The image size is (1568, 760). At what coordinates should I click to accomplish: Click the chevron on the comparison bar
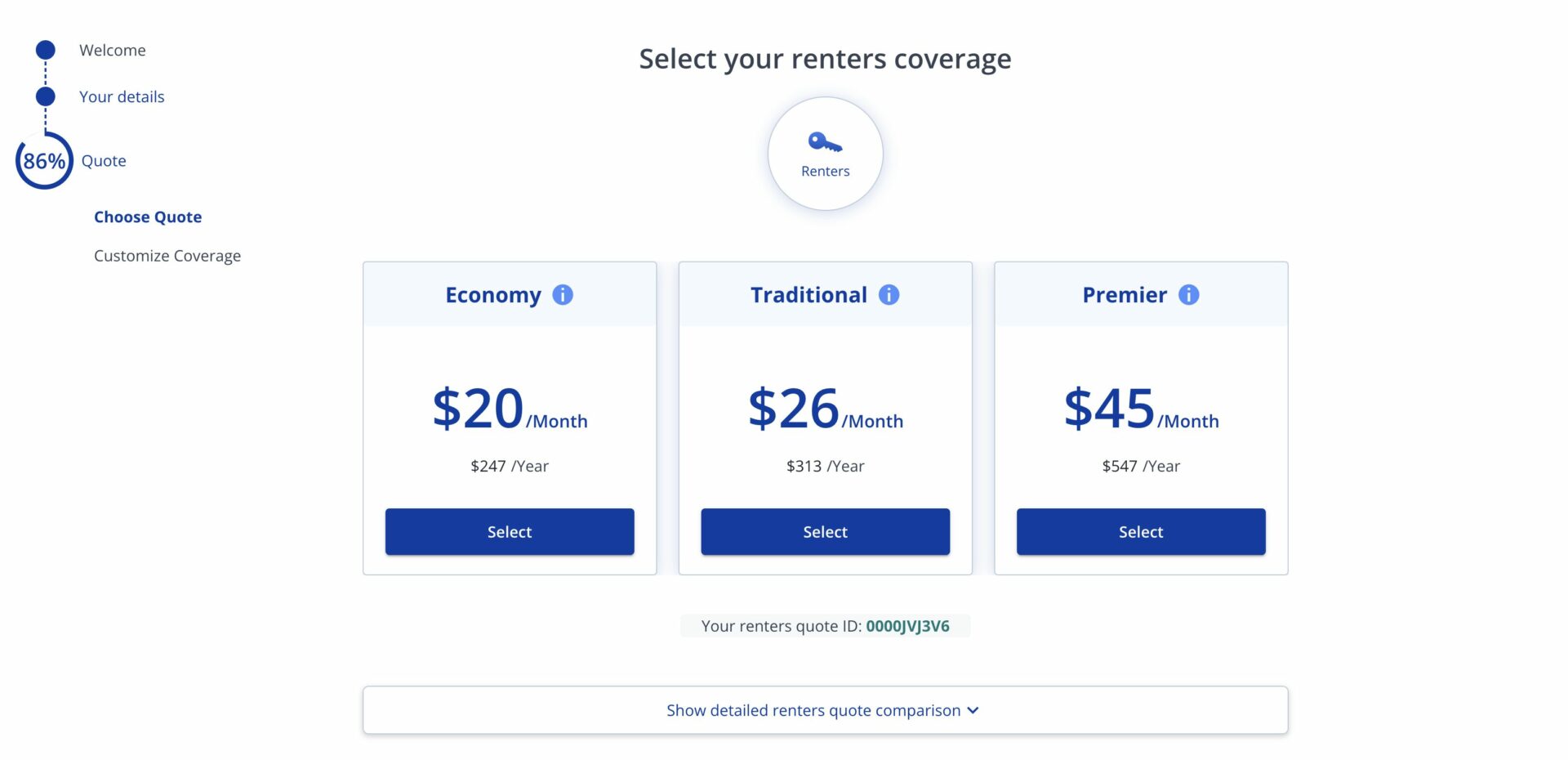(972, 711)
